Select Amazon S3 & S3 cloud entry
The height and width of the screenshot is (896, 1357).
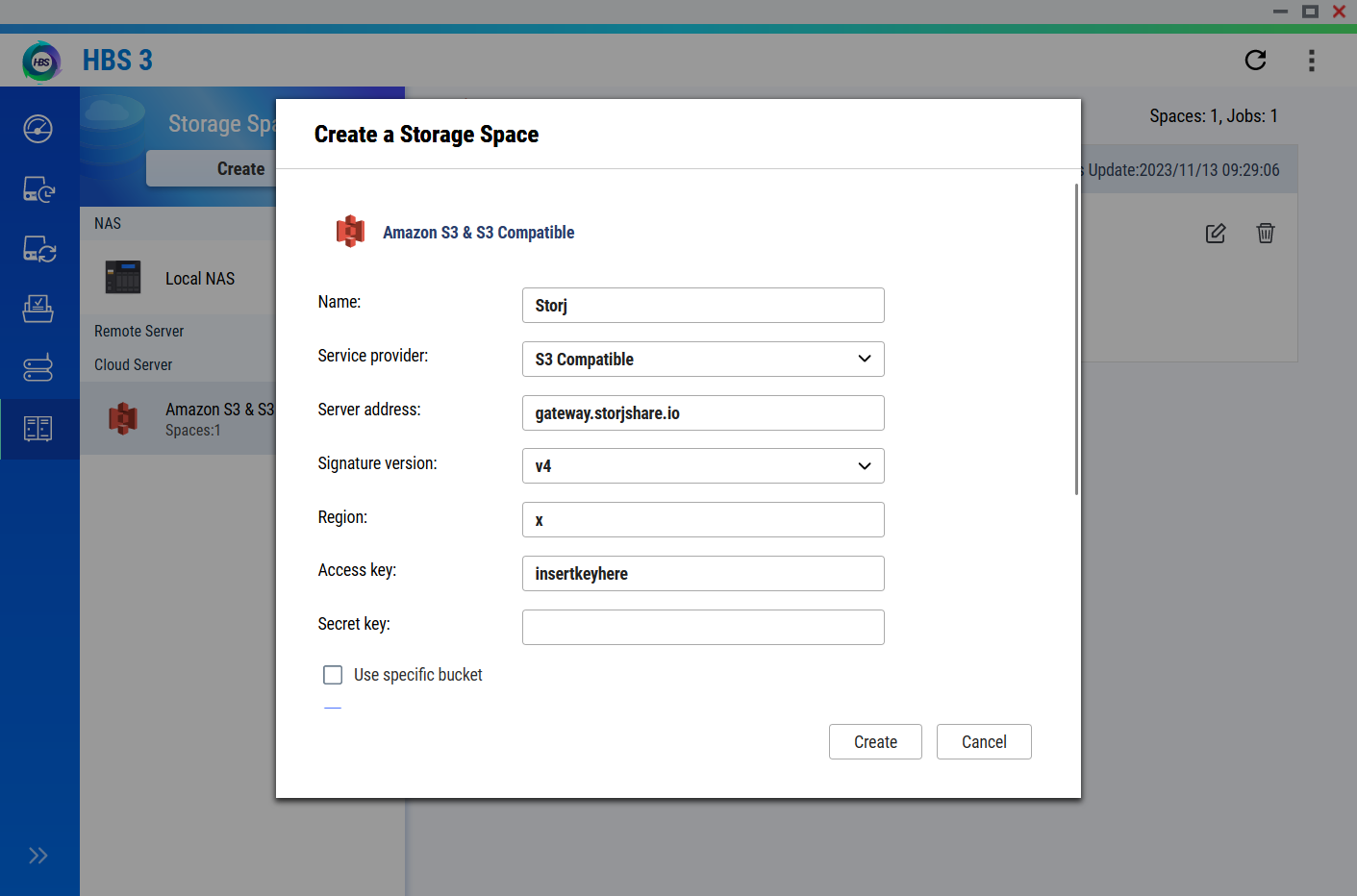coord(178,419)
